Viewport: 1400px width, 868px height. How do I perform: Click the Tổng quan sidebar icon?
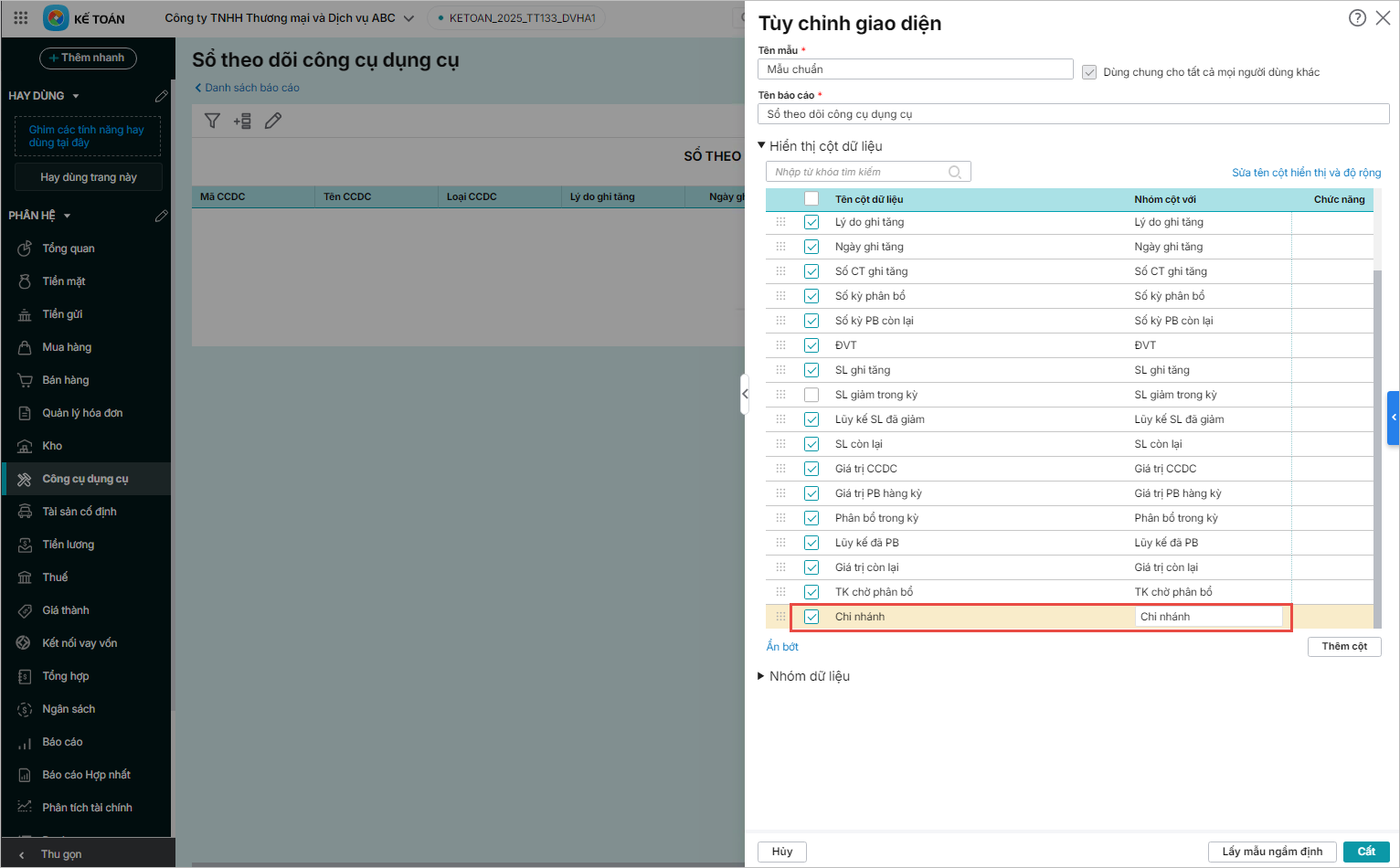point(25,249)
